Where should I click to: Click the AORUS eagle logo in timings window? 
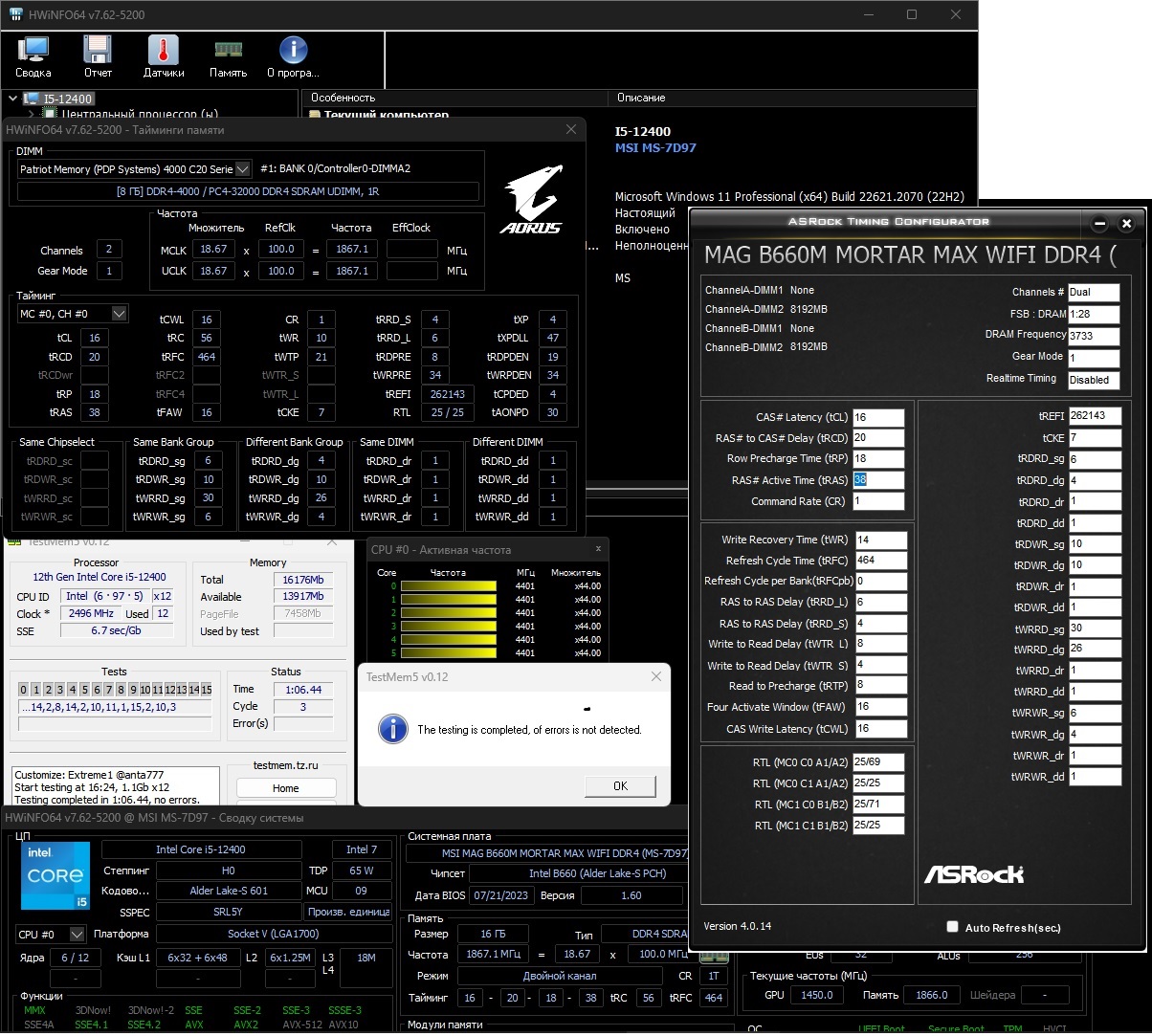pyautogui.click(x=531, y=200)
